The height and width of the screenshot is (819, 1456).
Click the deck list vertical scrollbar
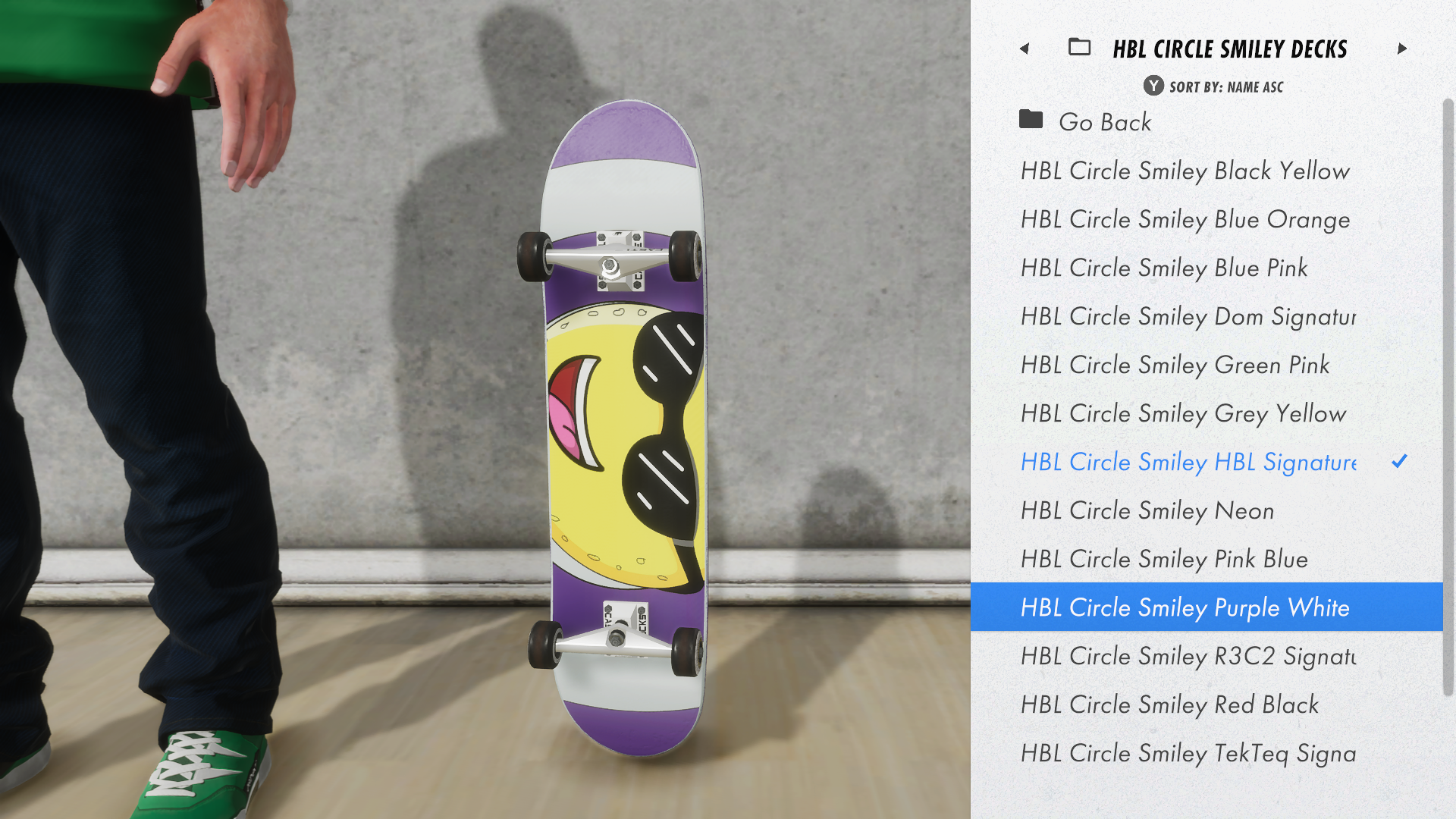click(x=1448, y=397)
